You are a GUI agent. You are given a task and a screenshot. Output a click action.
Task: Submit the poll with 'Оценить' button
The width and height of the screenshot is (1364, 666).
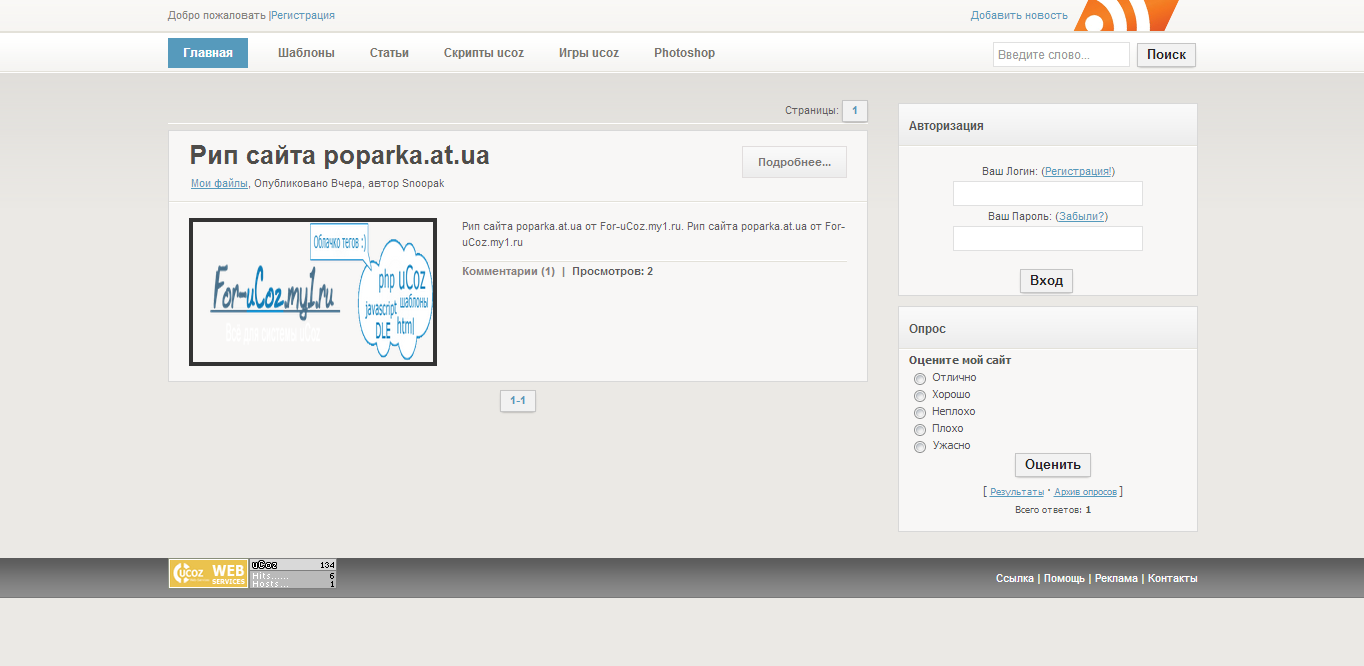click(1053, 464)
